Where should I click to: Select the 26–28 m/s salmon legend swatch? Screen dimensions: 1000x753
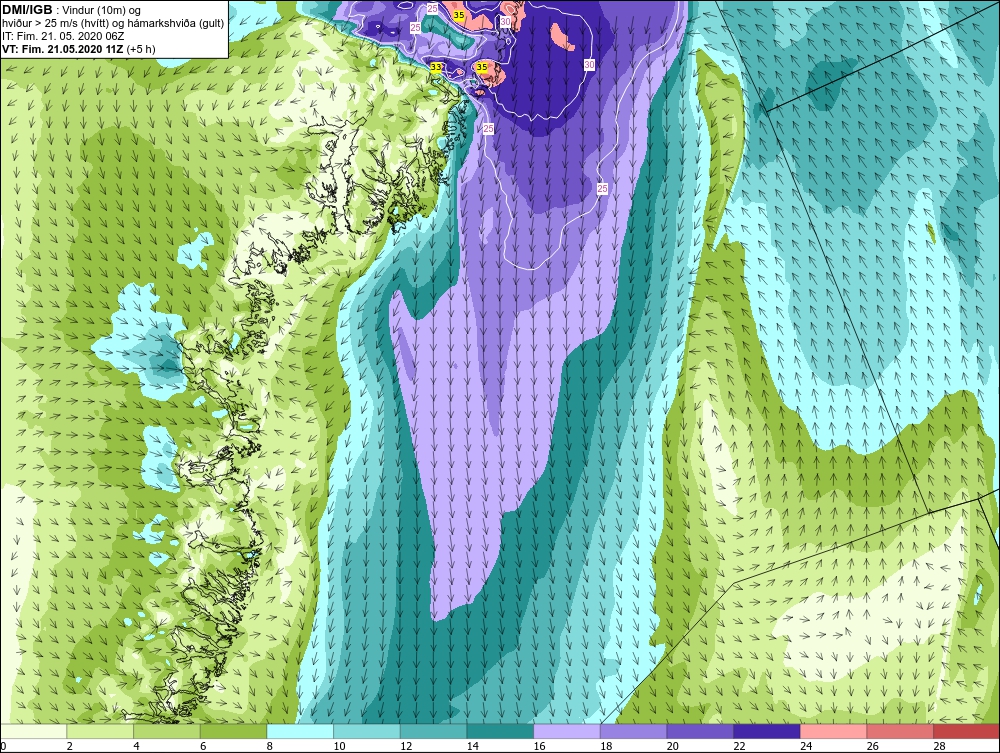click(x=900, y=731)
